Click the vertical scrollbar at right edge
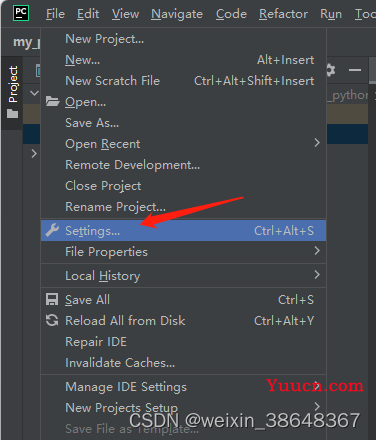The width and height of the screenshot is (376, 440). [372, 71]
